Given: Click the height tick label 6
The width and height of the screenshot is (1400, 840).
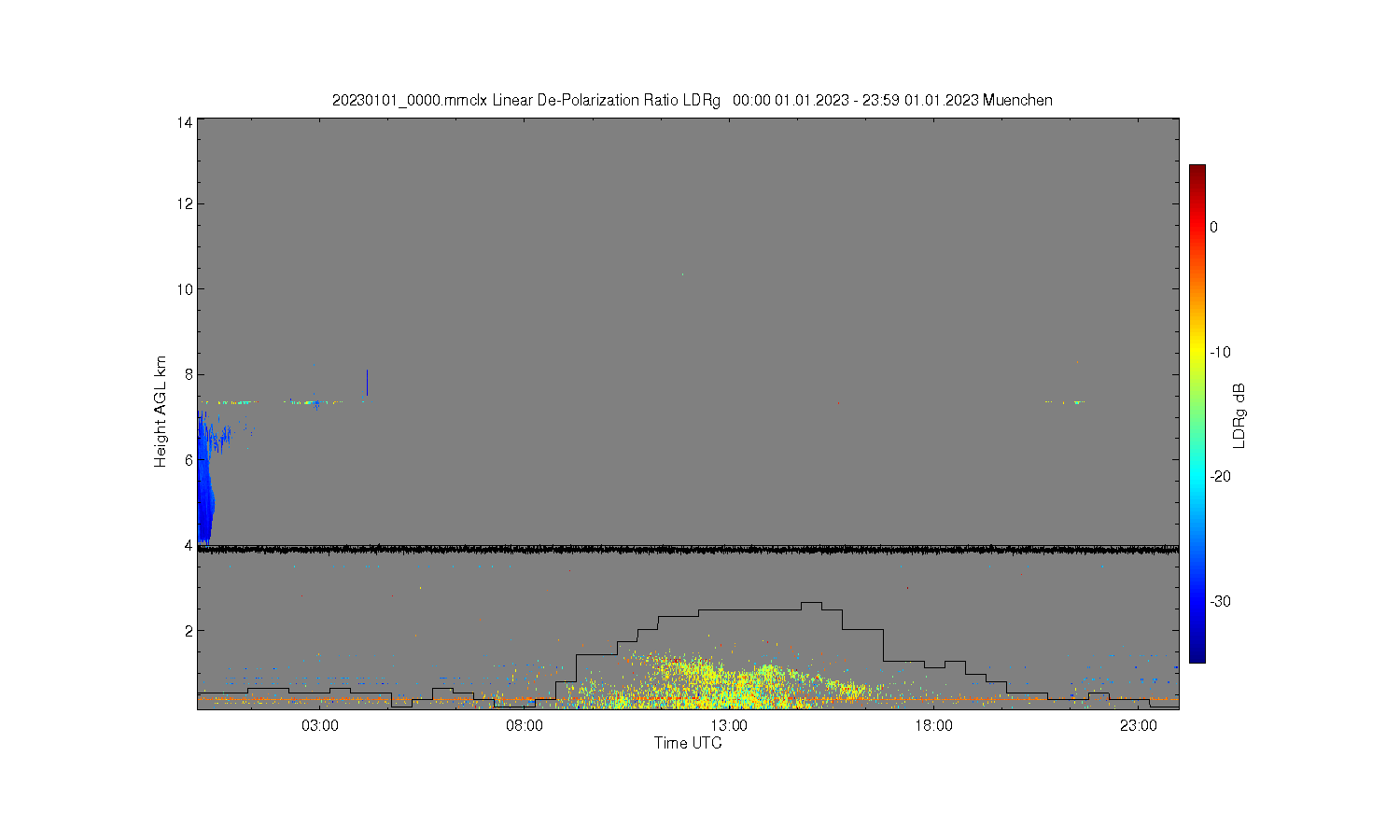Looking at the screenshot, I should 189,460.
